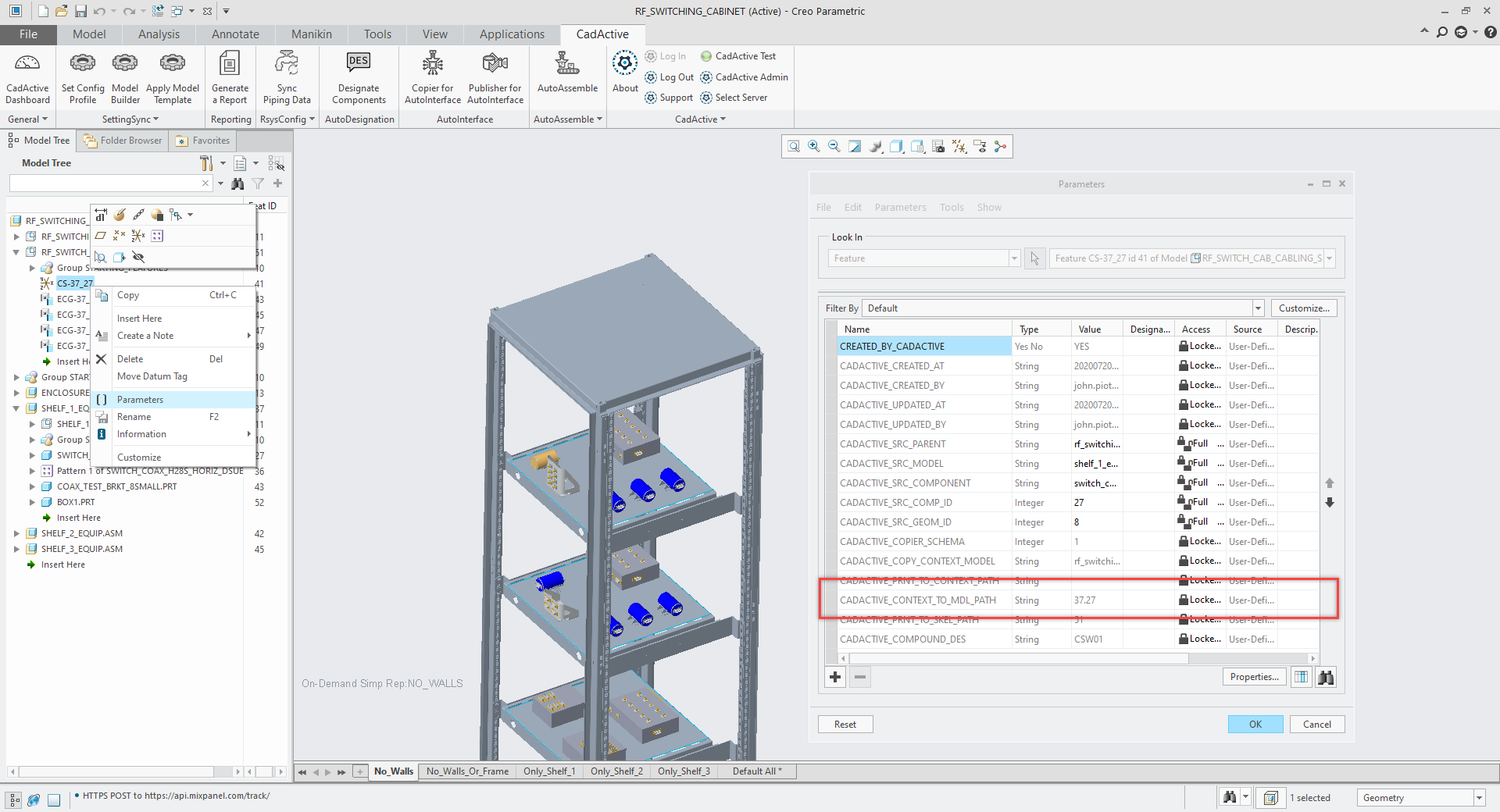Select Rename in the context menu

(x=174, y=417)
